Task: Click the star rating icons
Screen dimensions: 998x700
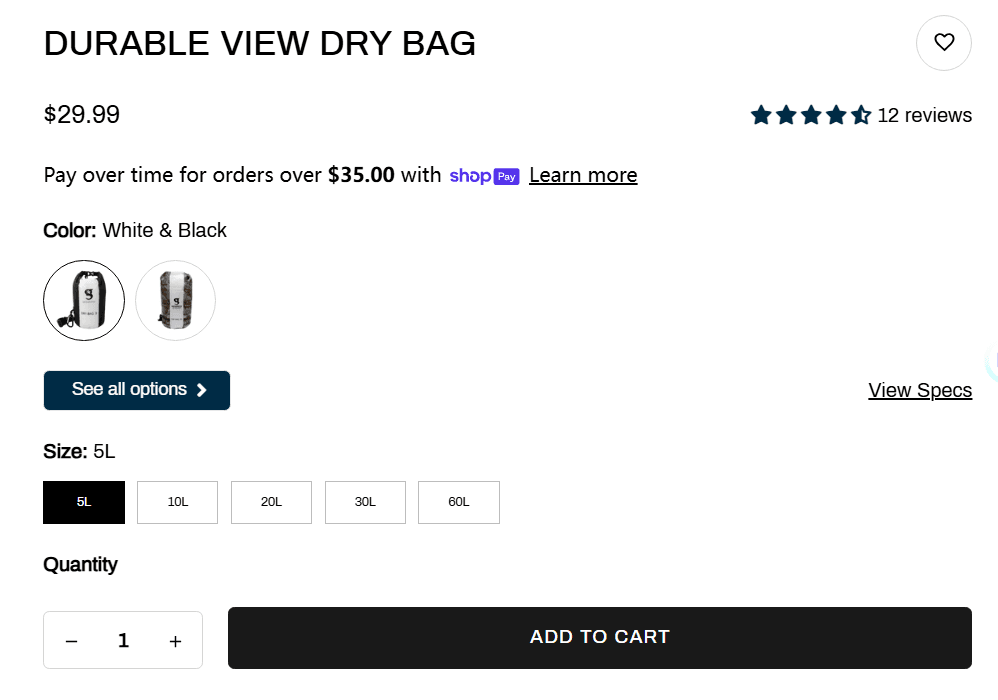Action: coord(810,116)
